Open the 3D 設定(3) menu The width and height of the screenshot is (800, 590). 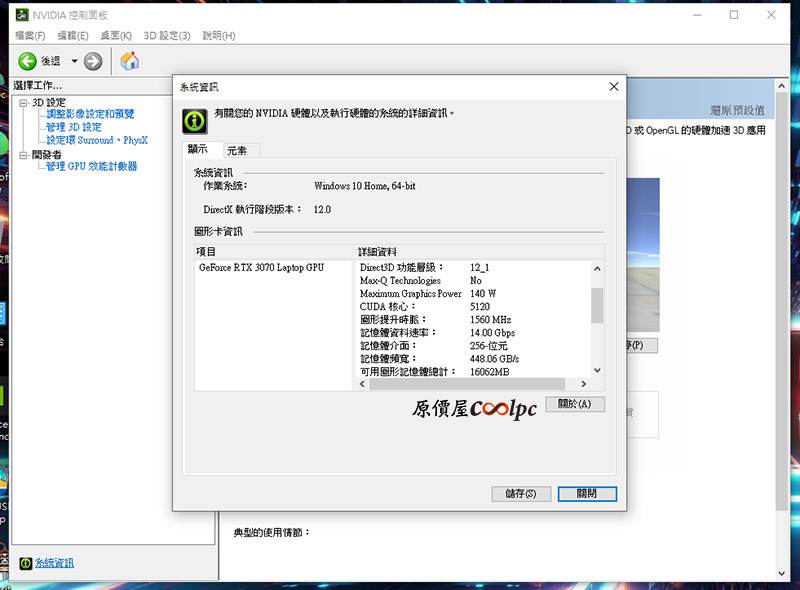click(167, 35)
